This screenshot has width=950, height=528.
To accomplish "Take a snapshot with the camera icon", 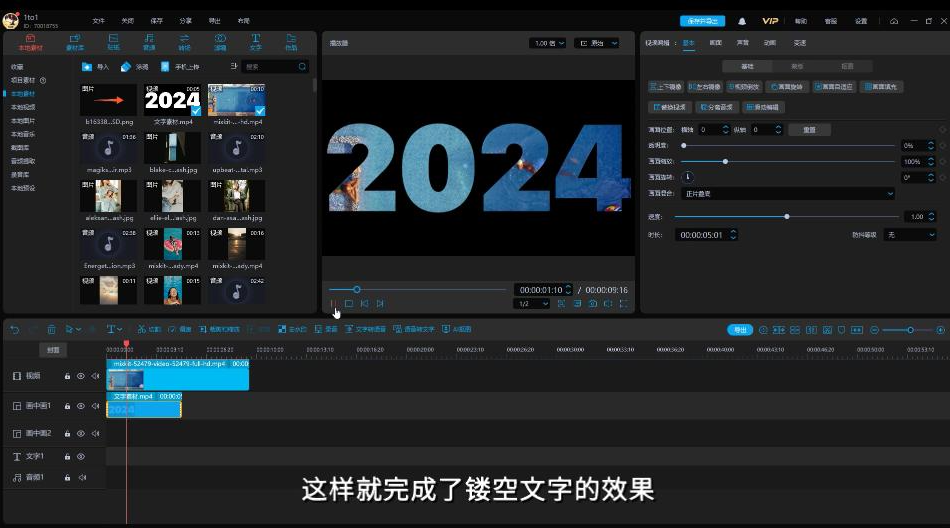I will [593, 304].
